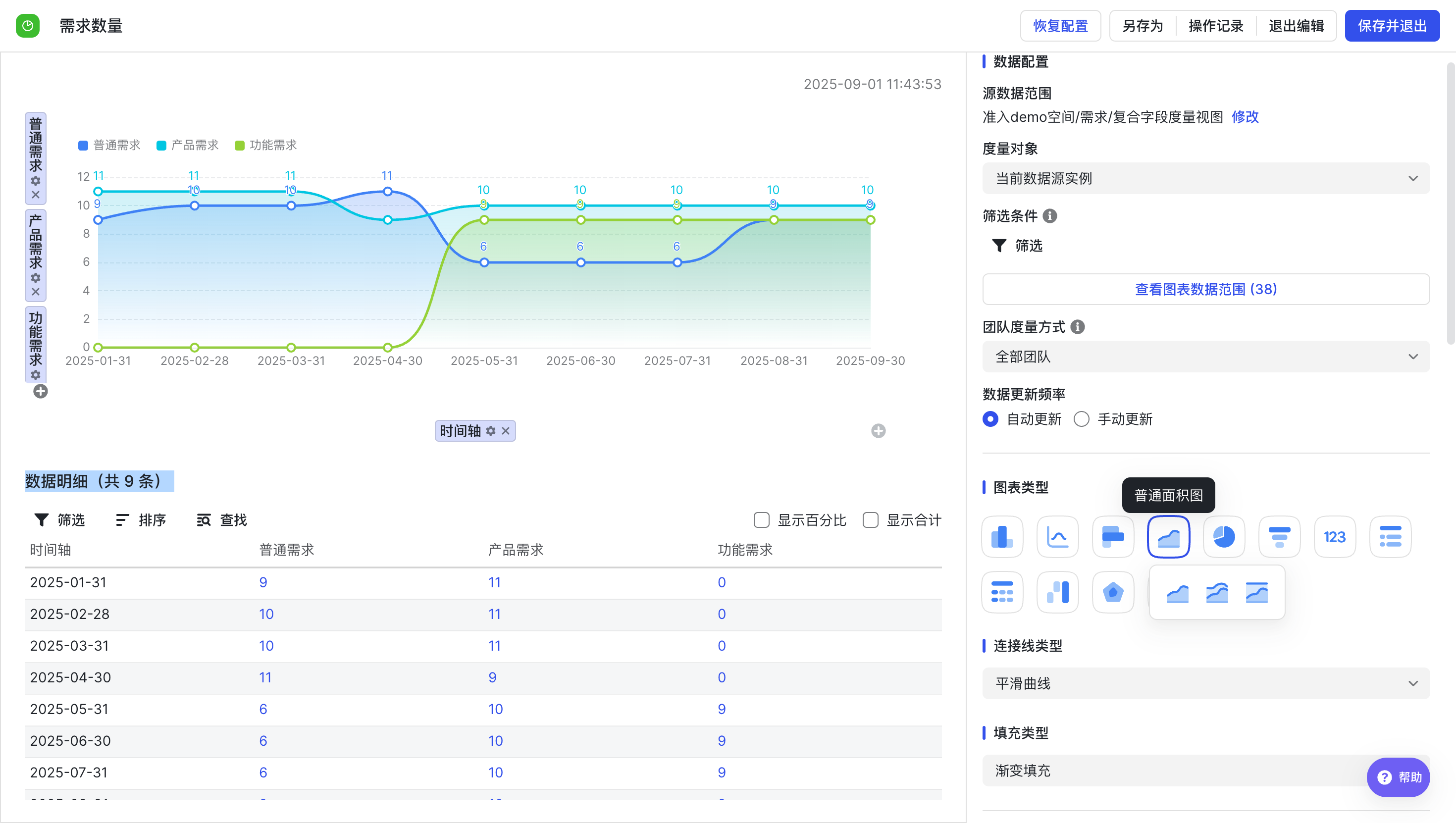The image size is (1456, 823).
Task: Click 另存为 in the top bar
Action: tap(1143, 26)
